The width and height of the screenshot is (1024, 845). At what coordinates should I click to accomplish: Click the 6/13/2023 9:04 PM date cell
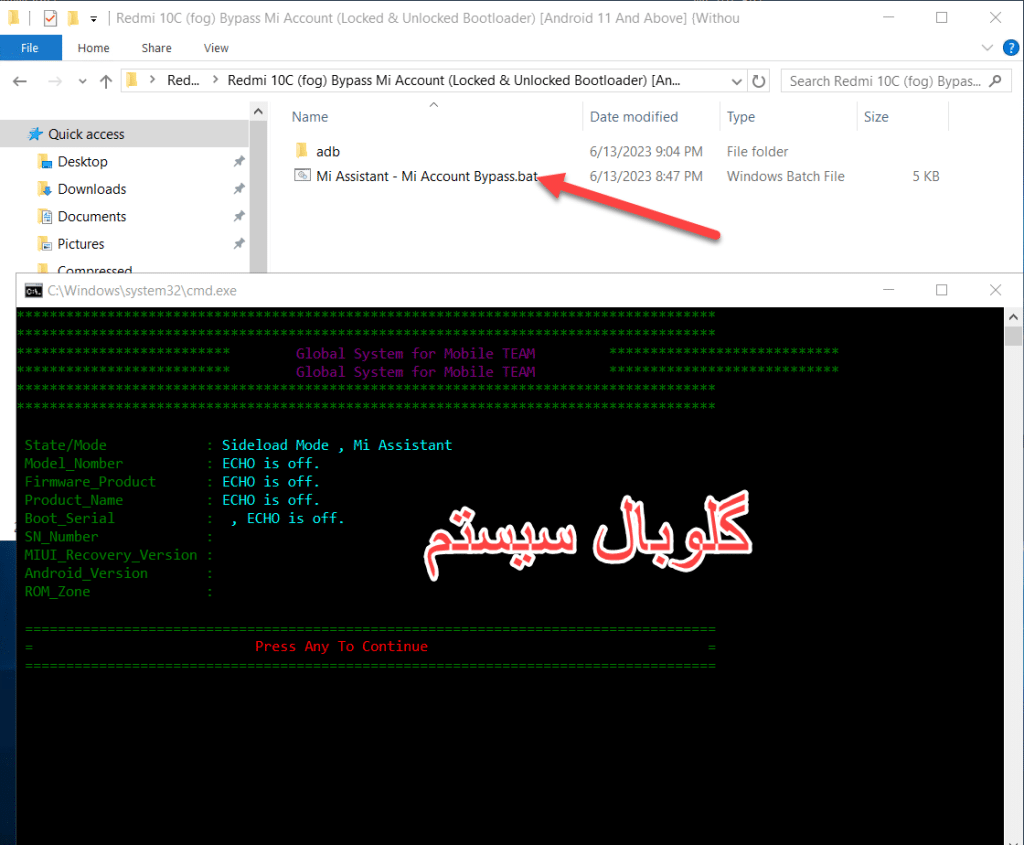tap(646, 151)
